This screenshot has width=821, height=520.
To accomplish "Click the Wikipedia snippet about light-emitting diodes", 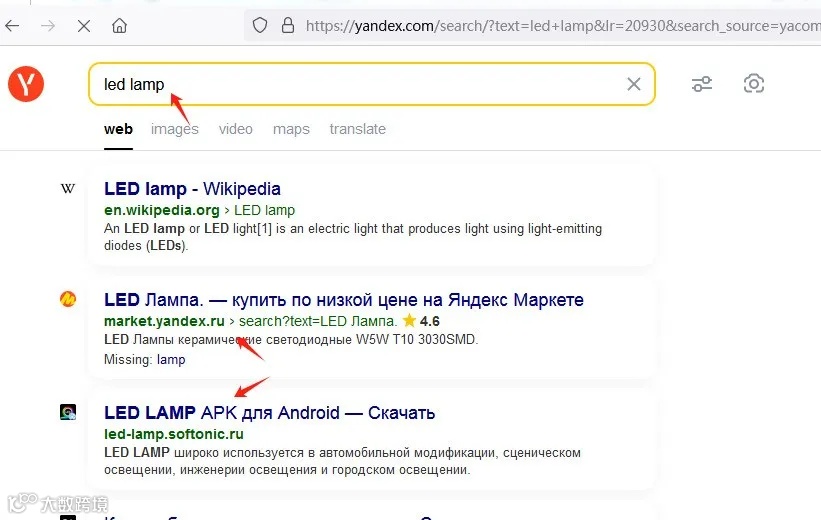I will 353,237.
